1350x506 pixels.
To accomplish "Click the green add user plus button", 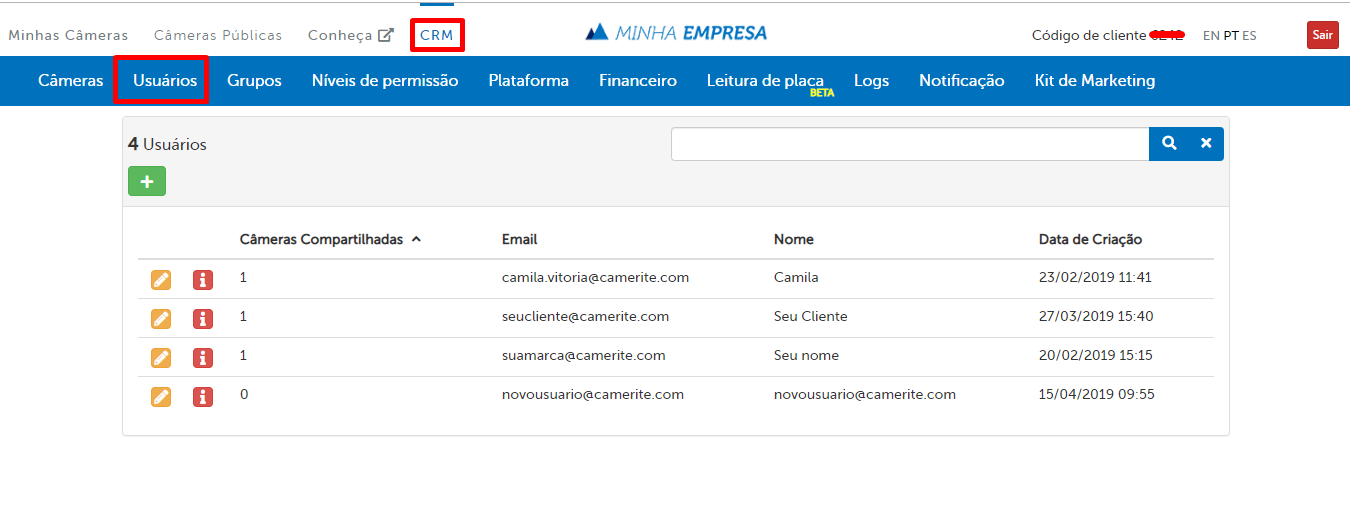I will tap(147, 181).
